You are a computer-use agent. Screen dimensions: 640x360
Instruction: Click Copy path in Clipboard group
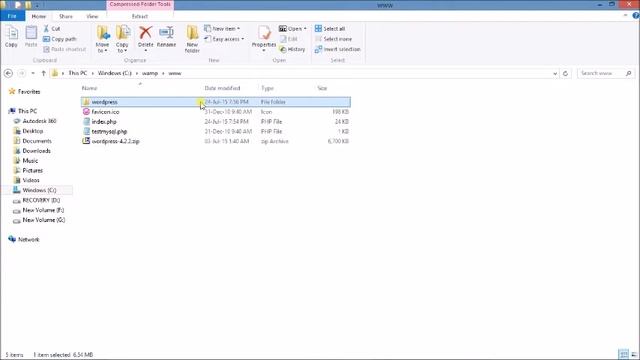(60, 39)
